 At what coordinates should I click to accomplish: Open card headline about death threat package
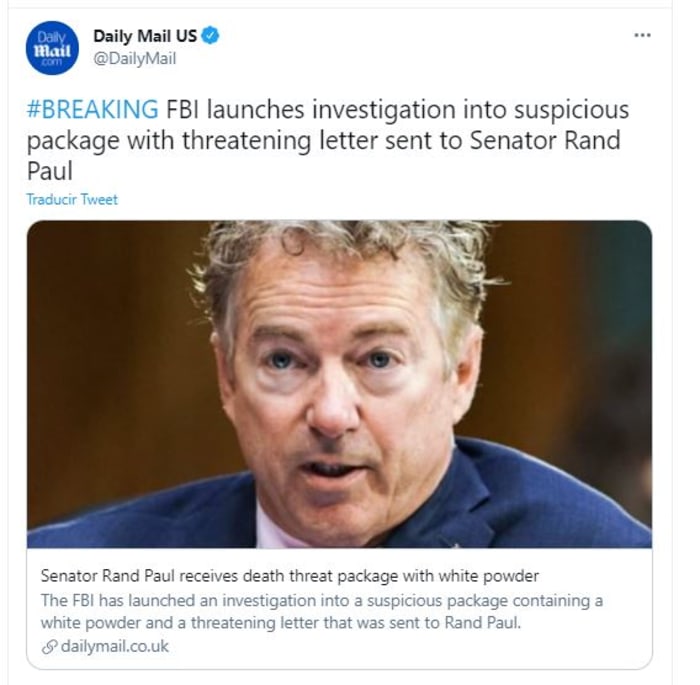point(290,576)
